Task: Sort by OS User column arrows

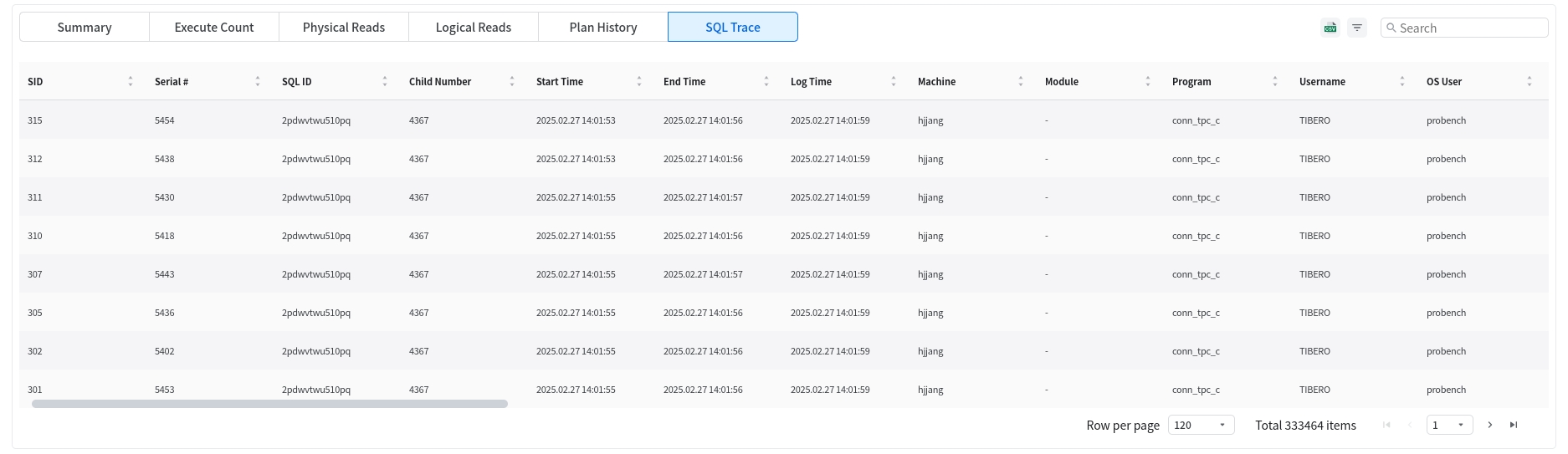Action: click(x=1530, y=82)
